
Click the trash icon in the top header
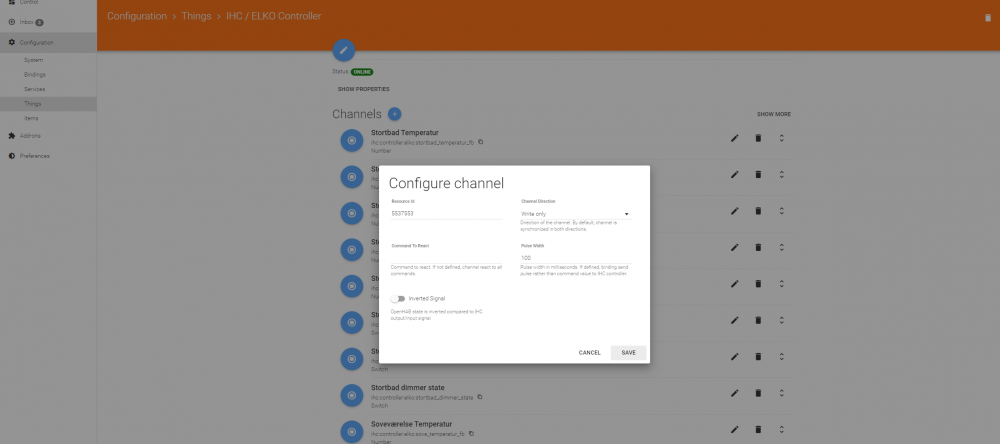(988, 17)
